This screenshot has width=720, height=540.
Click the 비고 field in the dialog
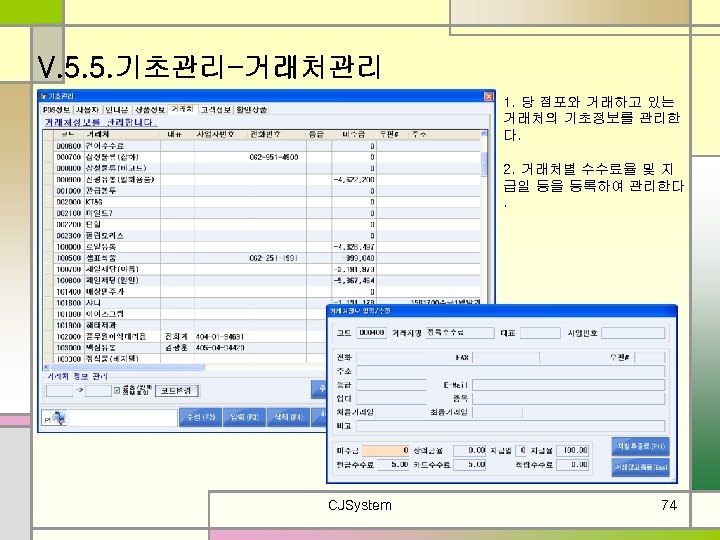pos(511,426)
